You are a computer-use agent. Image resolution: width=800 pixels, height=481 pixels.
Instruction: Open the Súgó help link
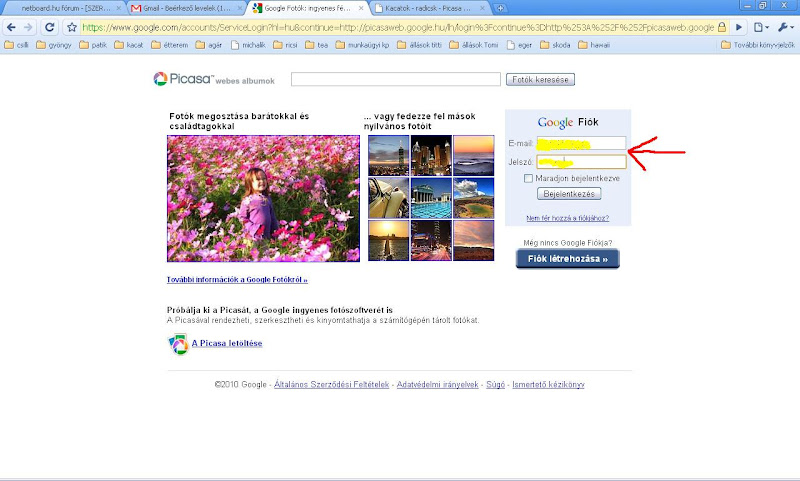tap(495, 385)
